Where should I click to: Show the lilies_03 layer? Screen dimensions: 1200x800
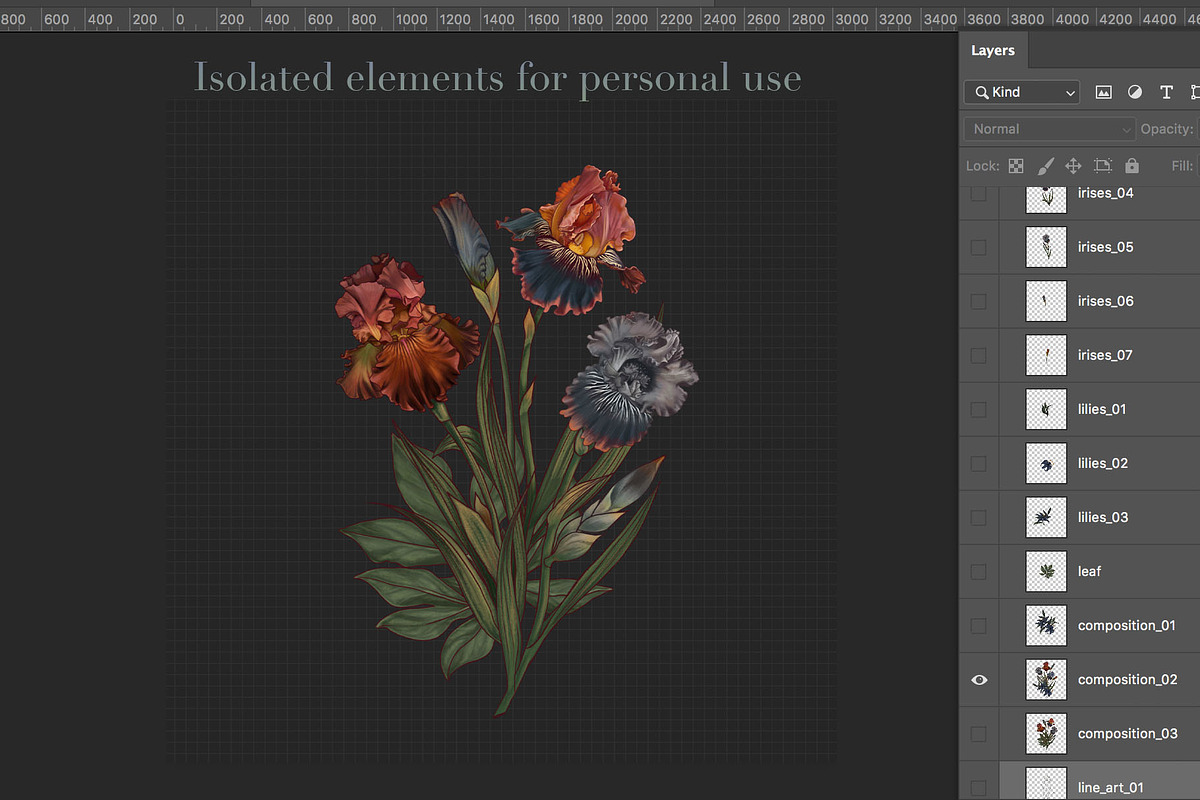click(979, 517)
